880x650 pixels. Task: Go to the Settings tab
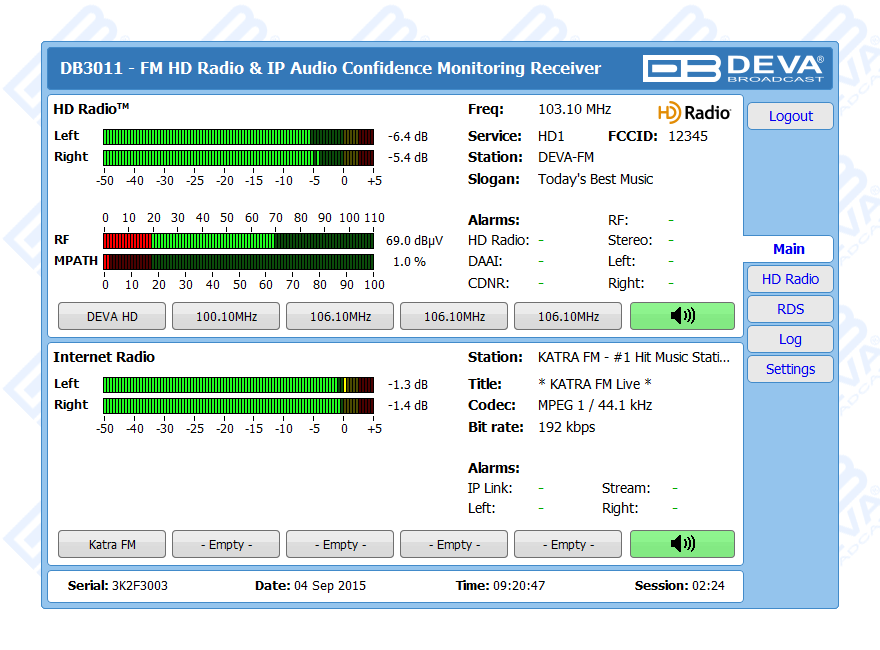point(790,369)
